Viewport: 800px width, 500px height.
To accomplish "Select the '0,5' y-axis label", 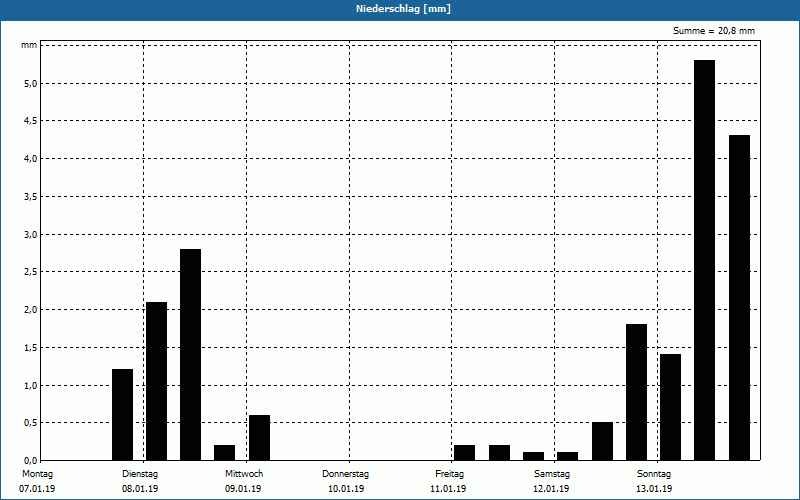I will point(31,423).
